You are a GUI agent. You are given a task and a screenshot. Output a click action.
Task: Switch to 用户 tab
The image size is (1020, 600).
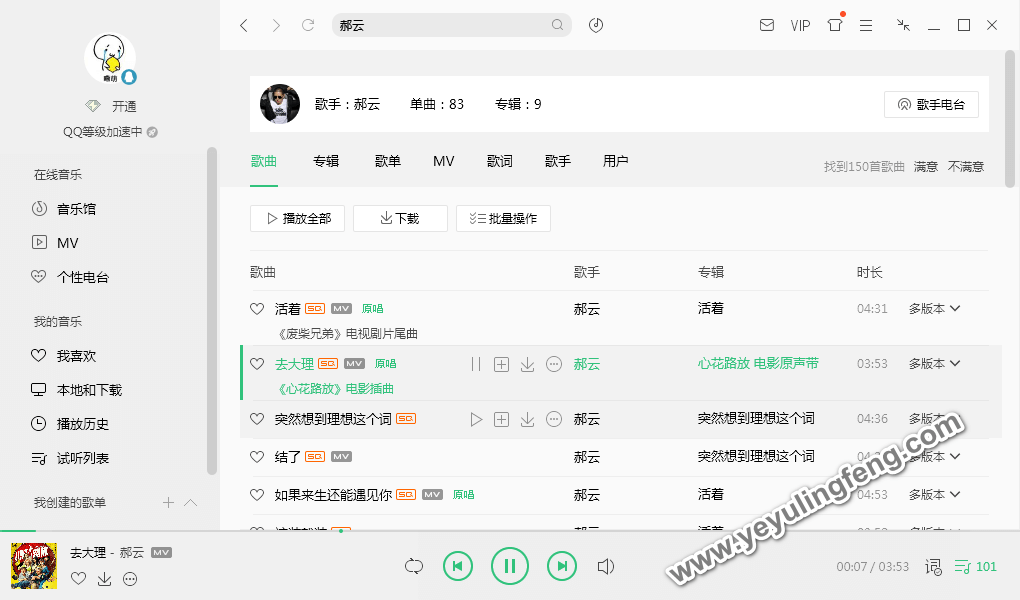pos(615,161)
